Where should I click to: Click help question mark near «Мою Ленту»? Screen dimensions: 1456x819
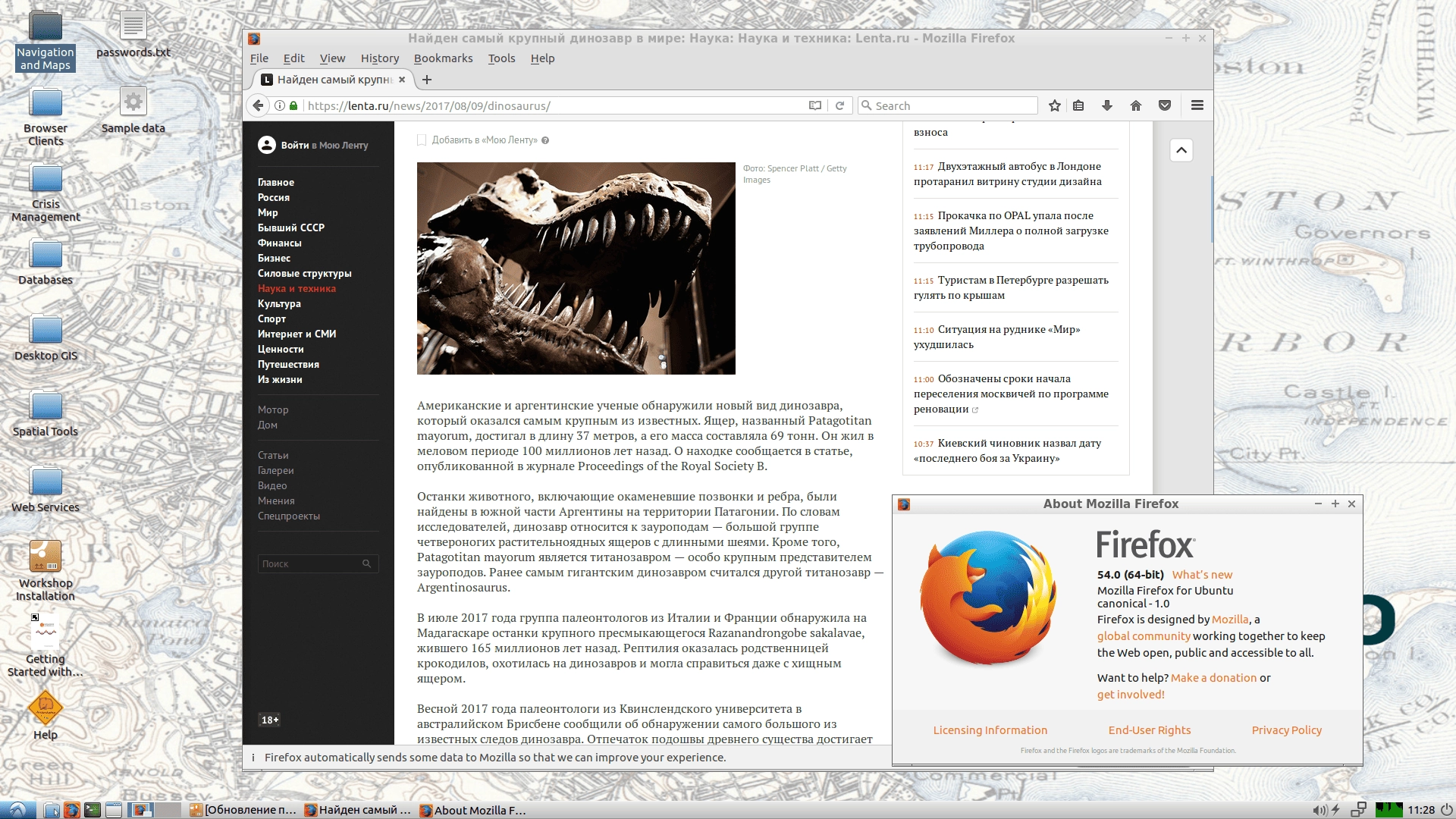coord(545,140)
